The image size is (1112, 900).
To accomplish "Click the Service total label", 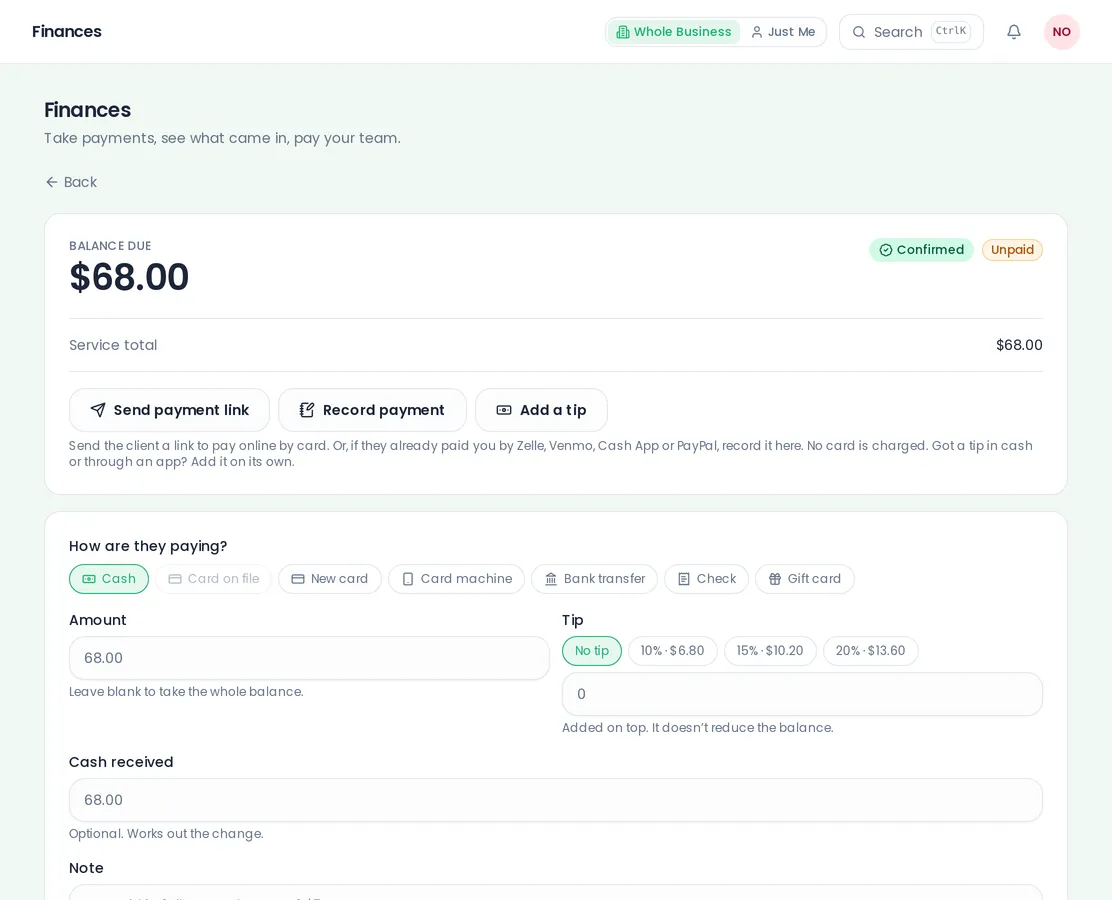I will click(x=113, y=345).
